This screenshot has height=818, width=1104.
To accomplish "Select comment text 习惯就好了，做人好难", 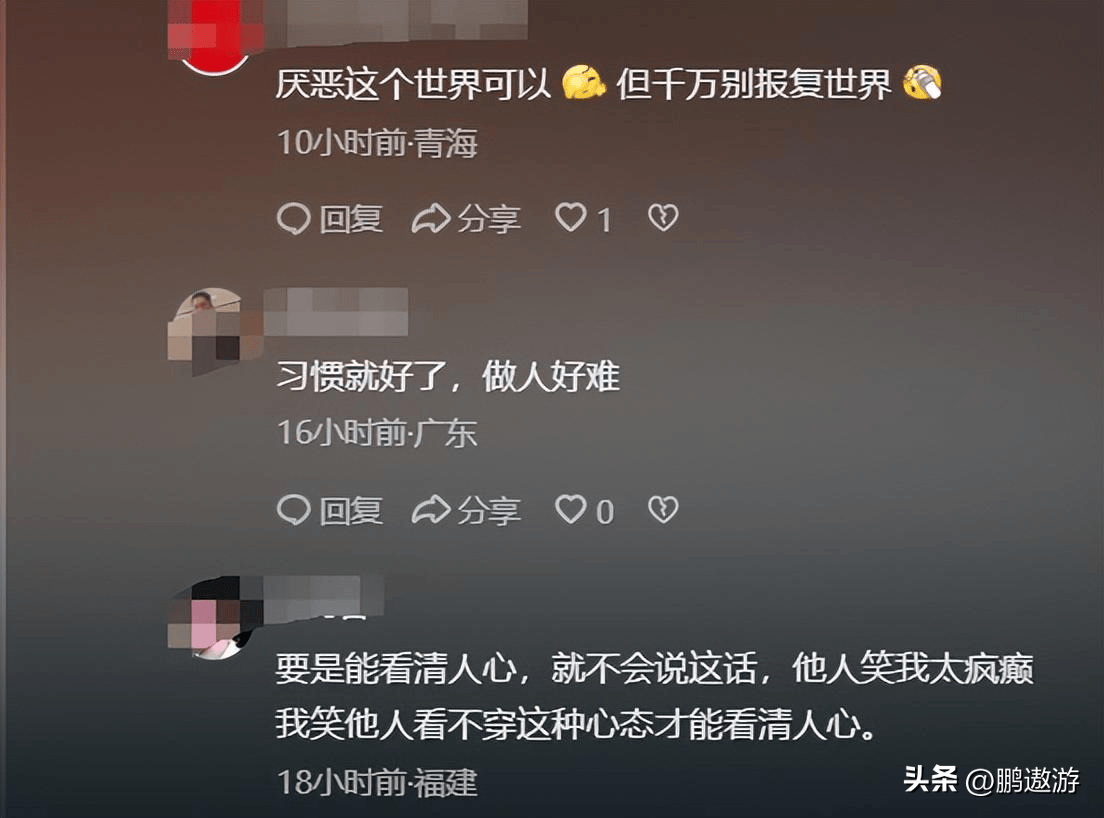I will pos(448,376).
